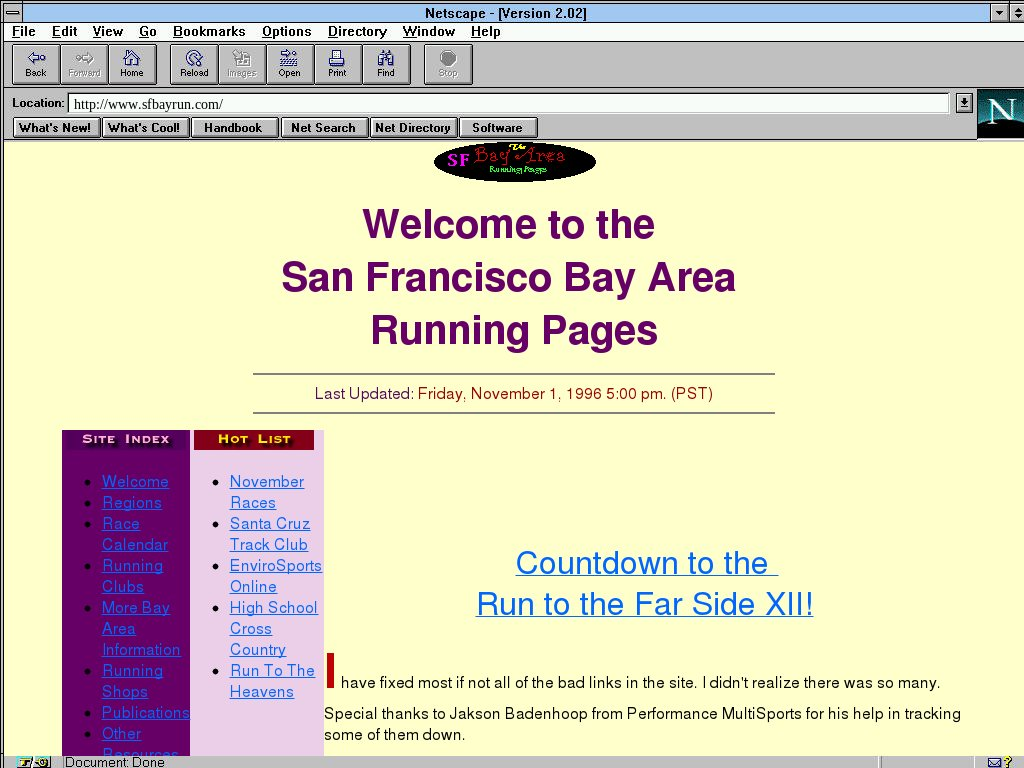The image size is (1024, 768).
Task: Follow the Countdown to the Run link
Action: tap(644, 584)
